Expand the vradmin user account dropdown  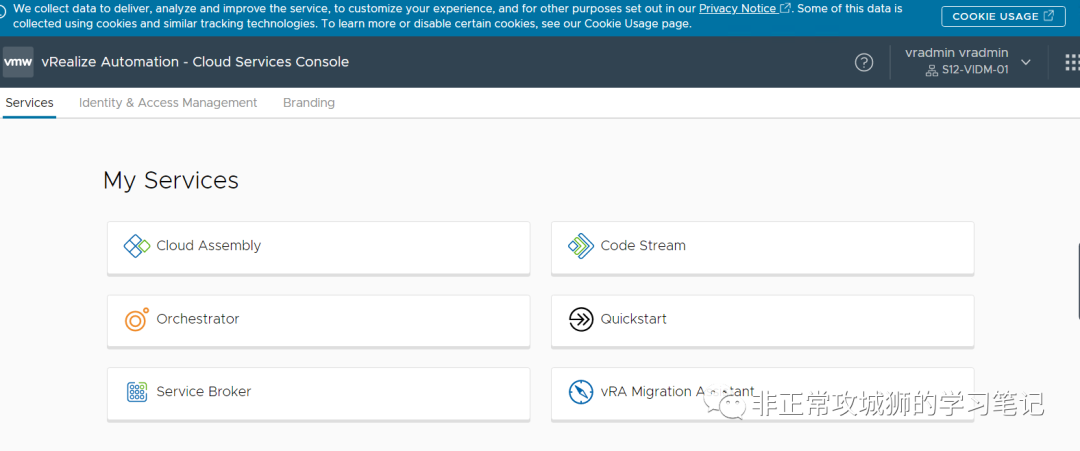pos(1025,62)
